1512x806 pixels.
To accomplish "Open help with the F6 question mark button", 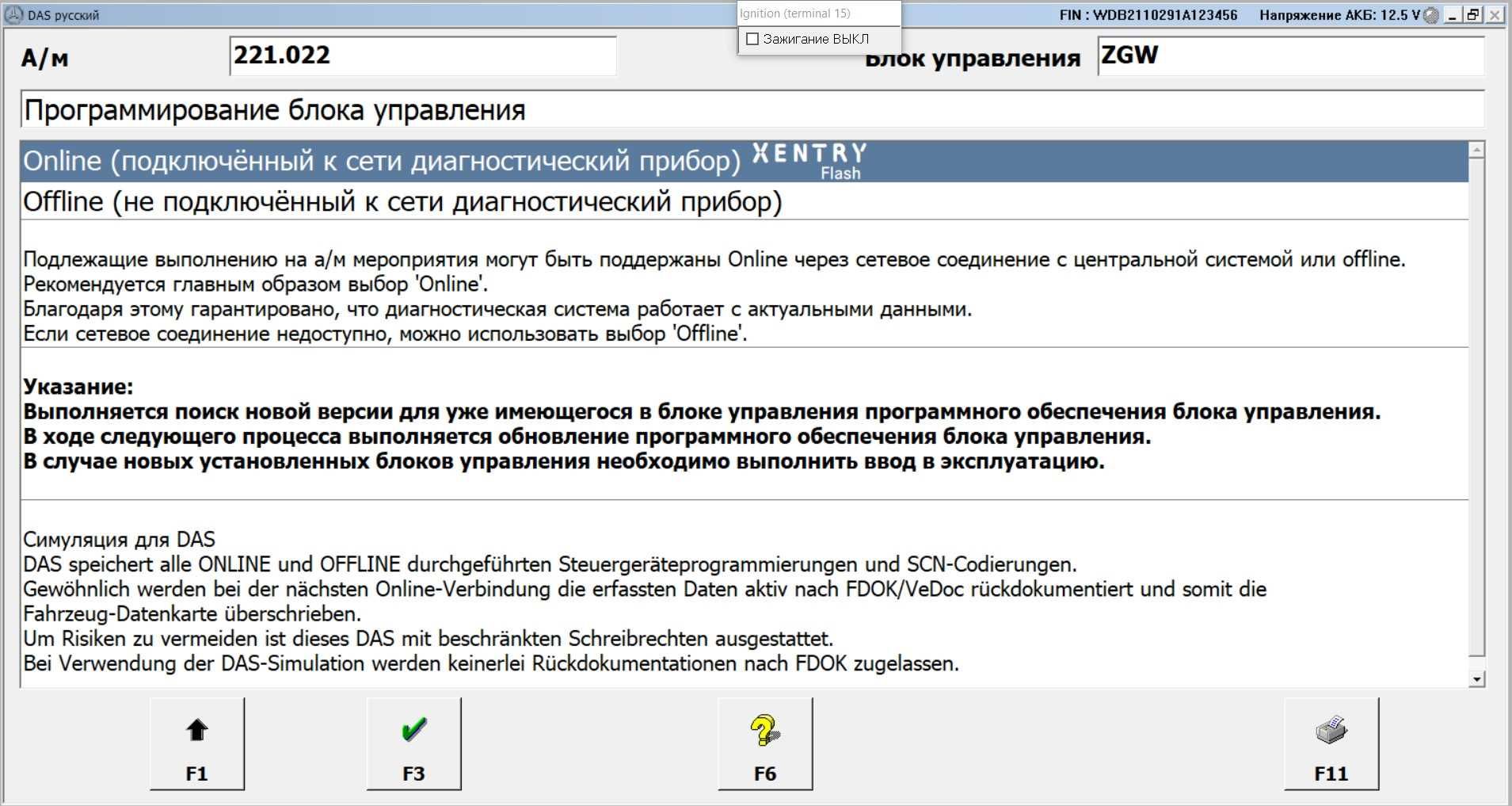I will point(765,743).
